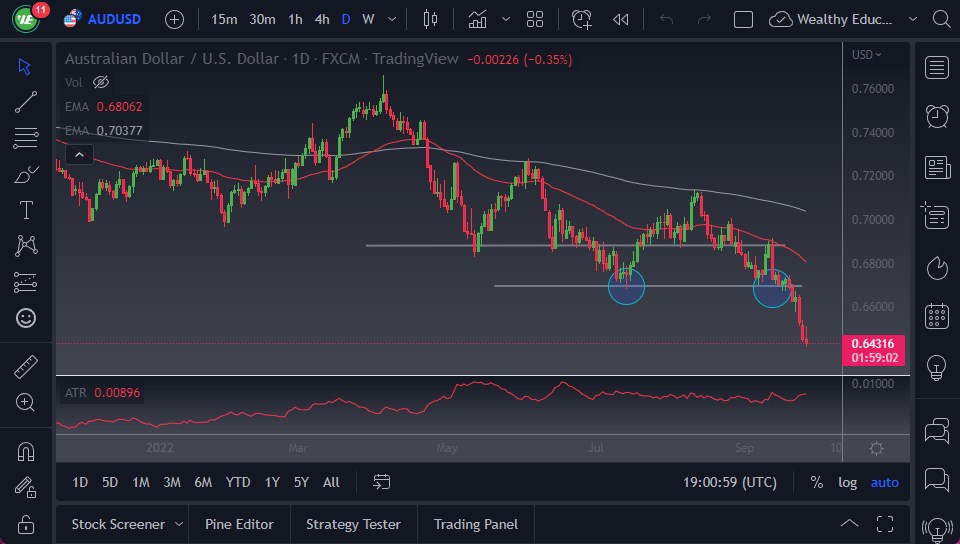
Task: Select the measure ruler tool
Action: [x=26, y=366]
